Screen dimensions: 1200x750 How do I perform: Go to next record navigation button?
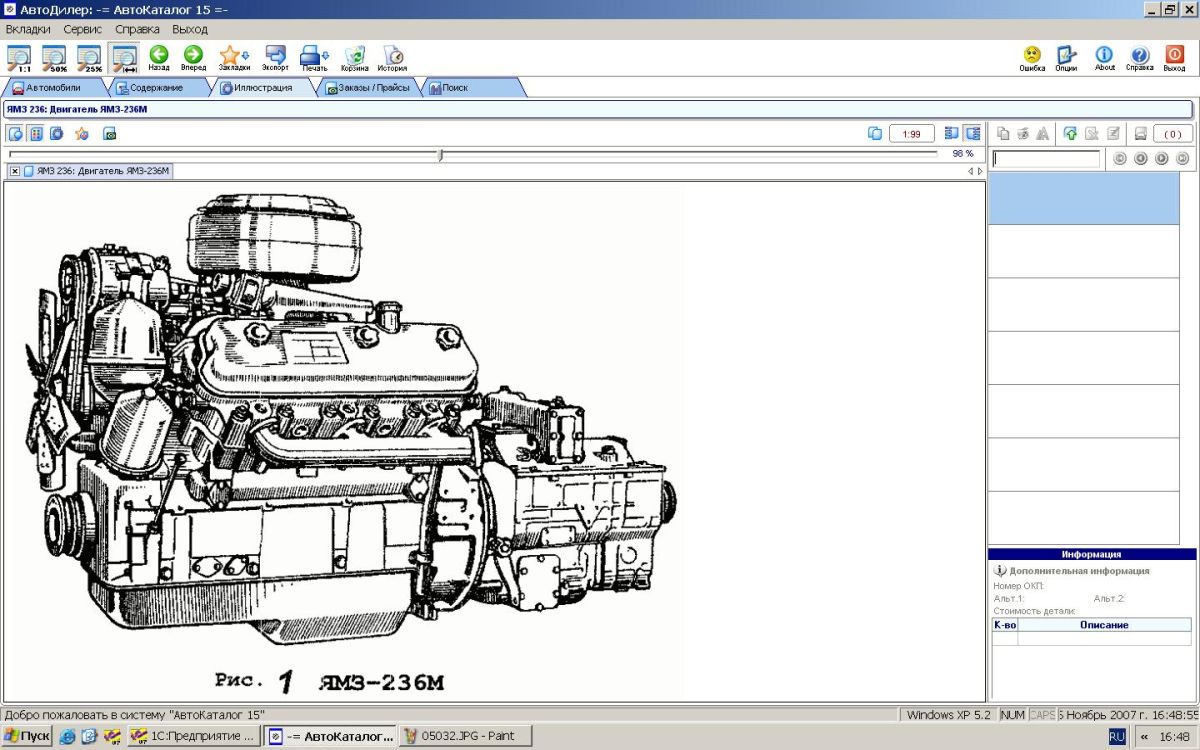coord(1162,158)
